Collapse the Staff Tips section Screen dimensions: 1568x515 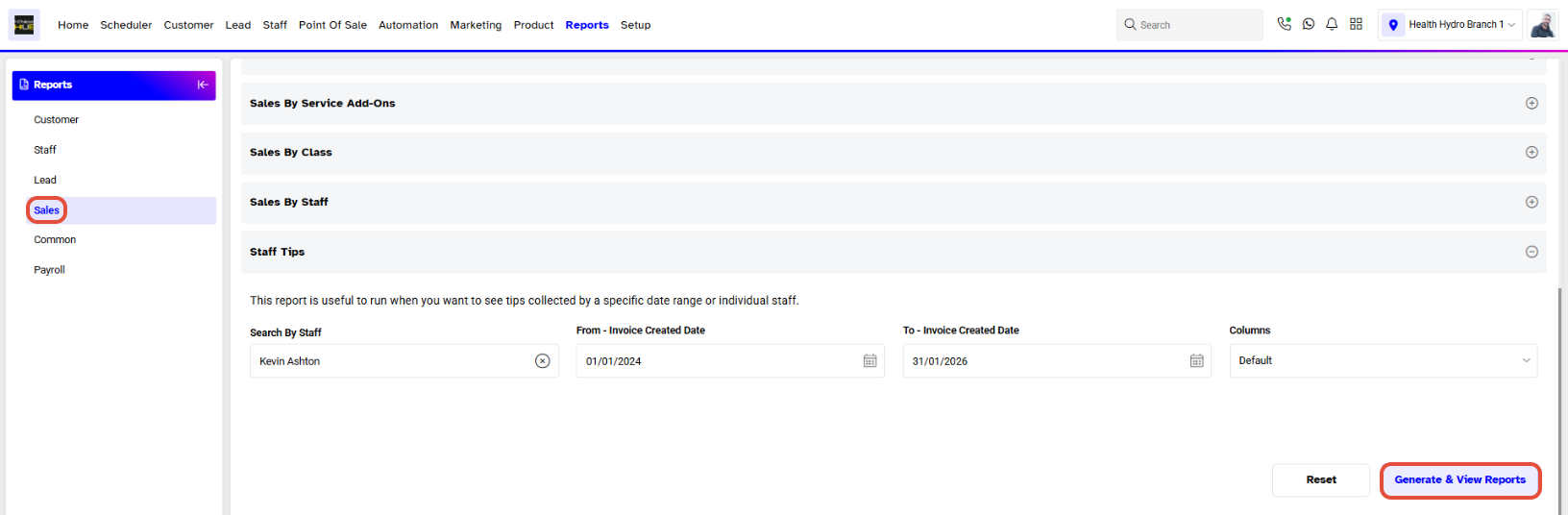1531,252
